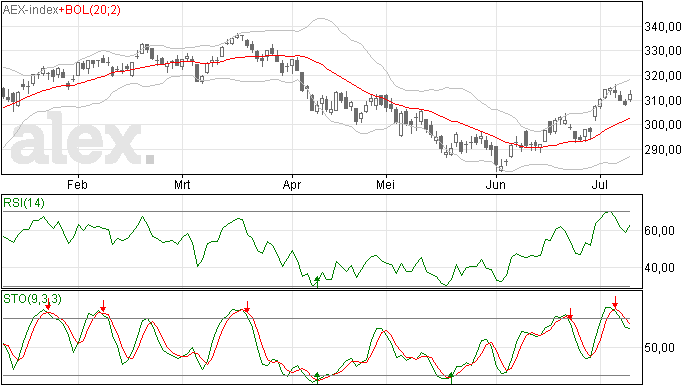Viewport: 690px width, 387px height.
Task: Select the RSI(14) panel label
Action: click(24, 203)
